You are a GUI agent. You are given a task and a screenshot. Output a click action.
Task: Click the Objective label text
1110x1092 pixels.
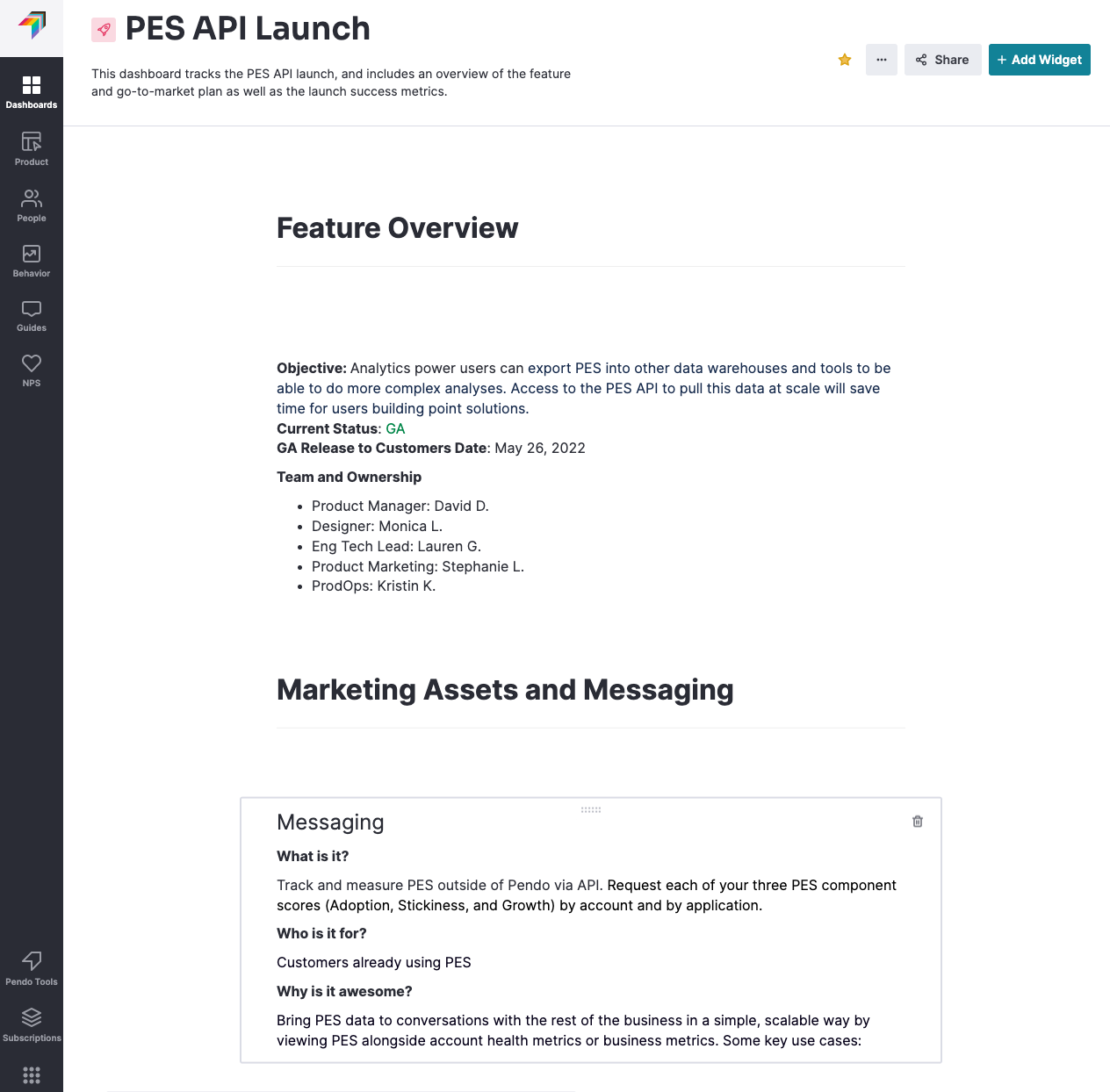pyautogui.click(x=312, y=368)
